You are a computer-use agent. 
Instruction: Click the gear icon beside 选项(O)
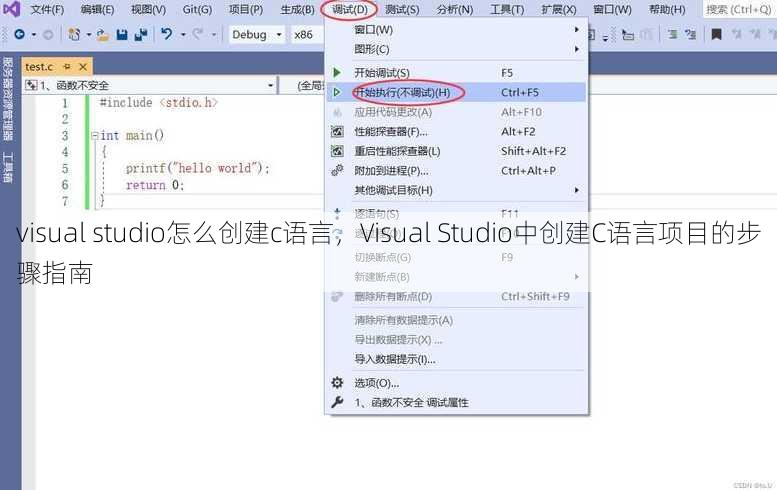(x=337, y=382)
